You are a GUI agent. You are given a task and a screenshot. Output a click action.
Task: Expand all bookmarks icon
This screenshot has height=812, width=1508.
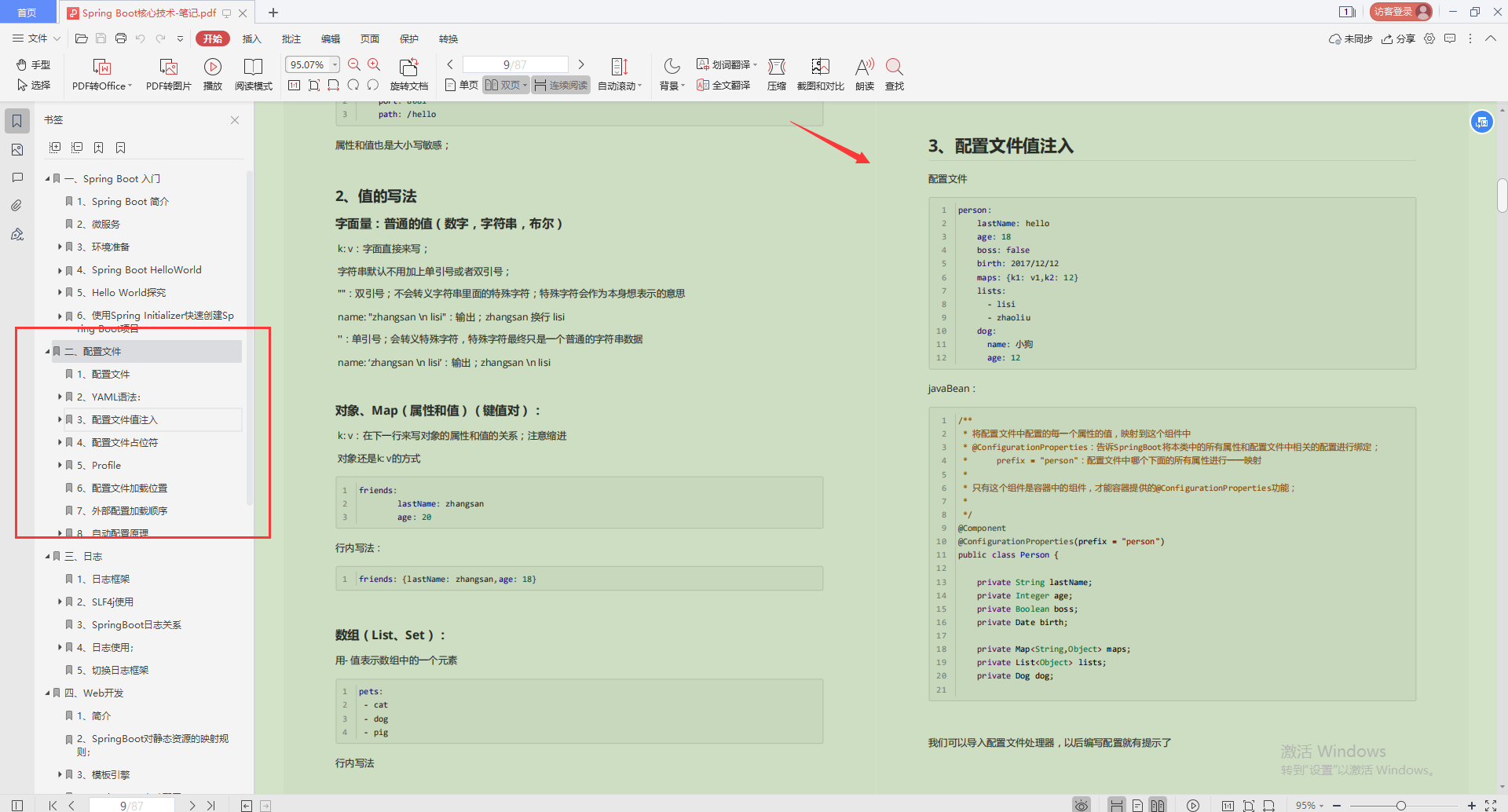[x=55, y=147]
